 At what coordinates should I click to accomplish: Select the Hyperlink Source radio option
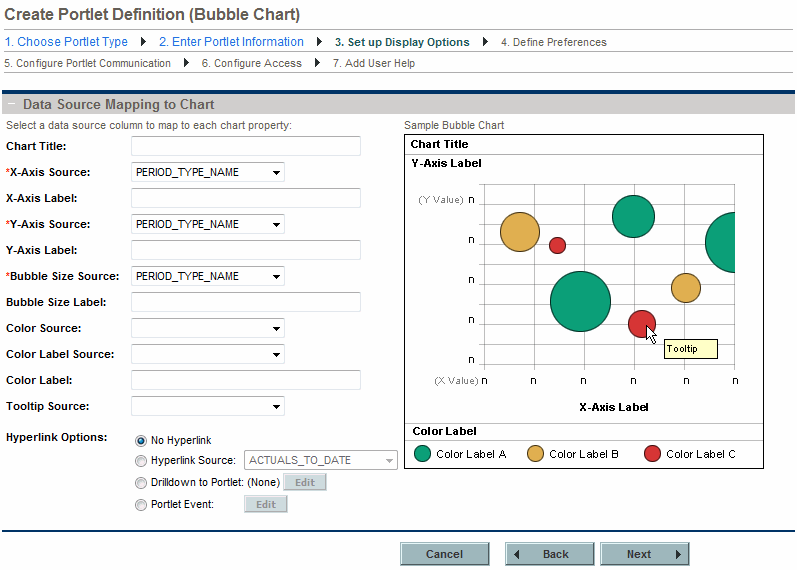click(141, 461)
